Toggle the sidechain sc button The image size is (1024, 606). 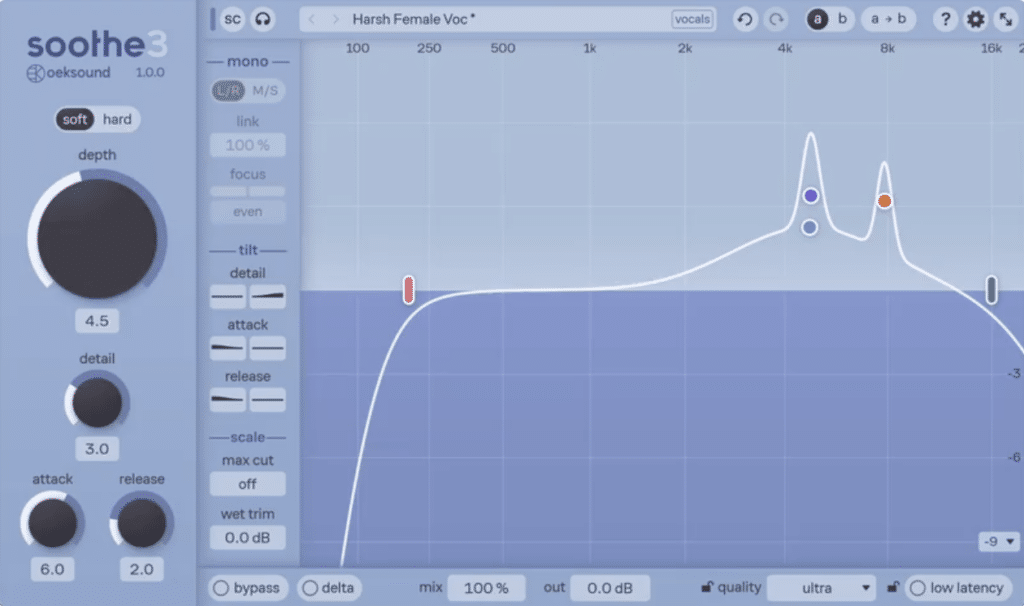[x=232, y=19]
